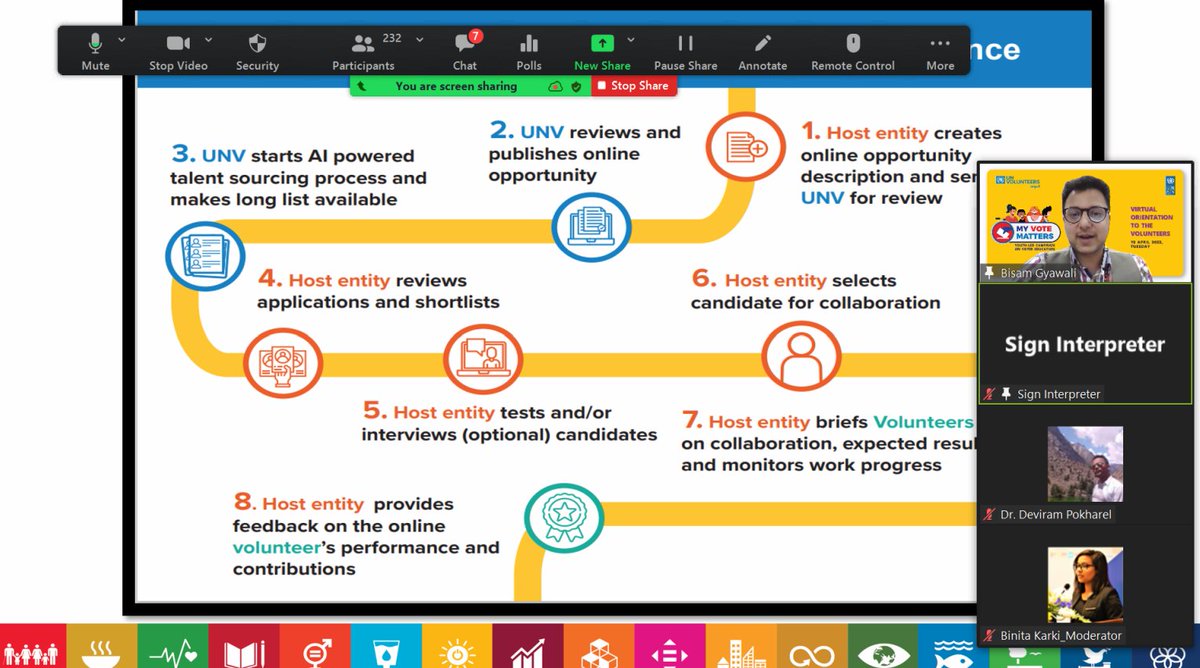Open the Annotate pencil tool
1200x668 pixels.
(763, 50)
